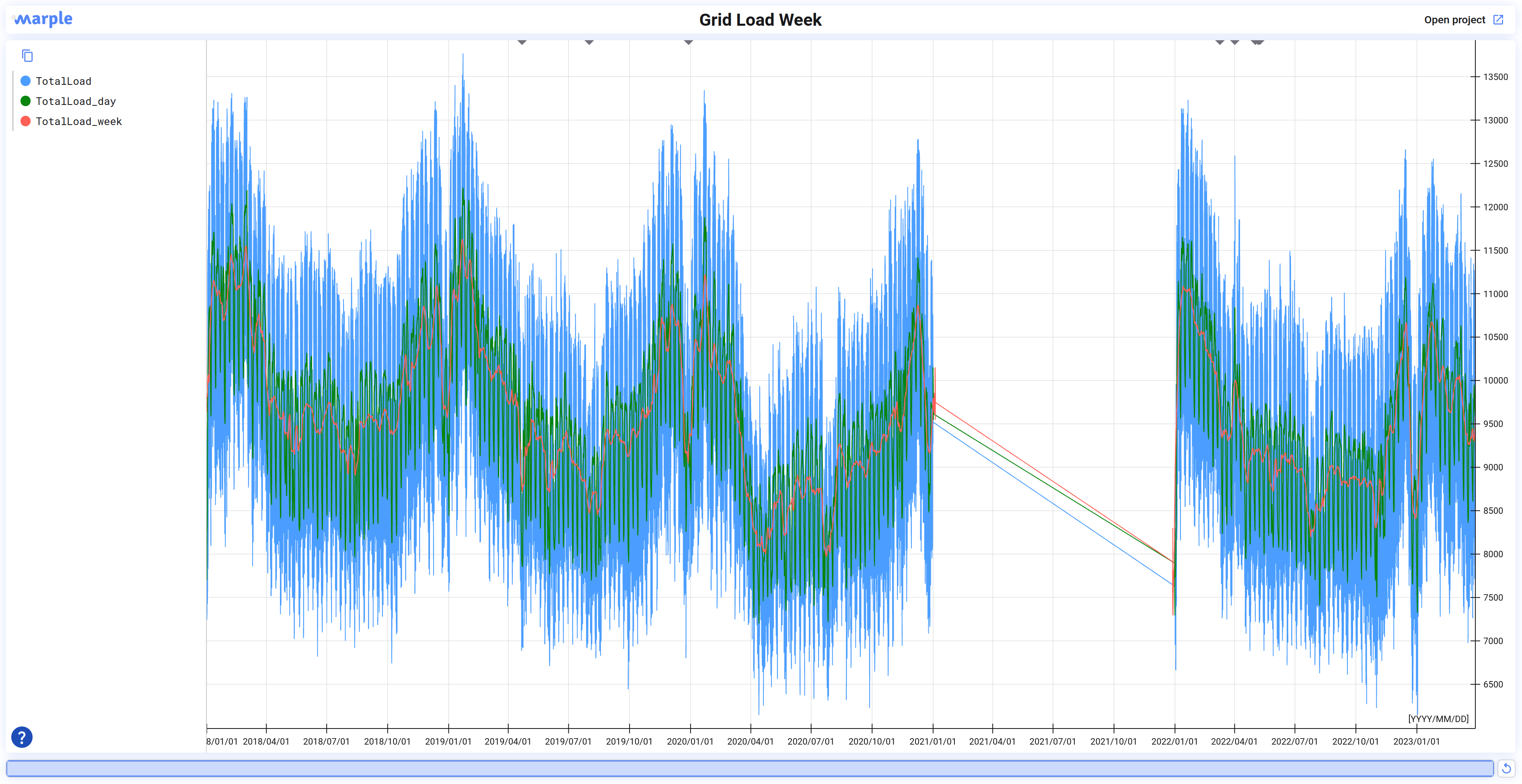Select the TotalLoad_day legend label
Viewport: 1522px width, 784px height.
76,101
